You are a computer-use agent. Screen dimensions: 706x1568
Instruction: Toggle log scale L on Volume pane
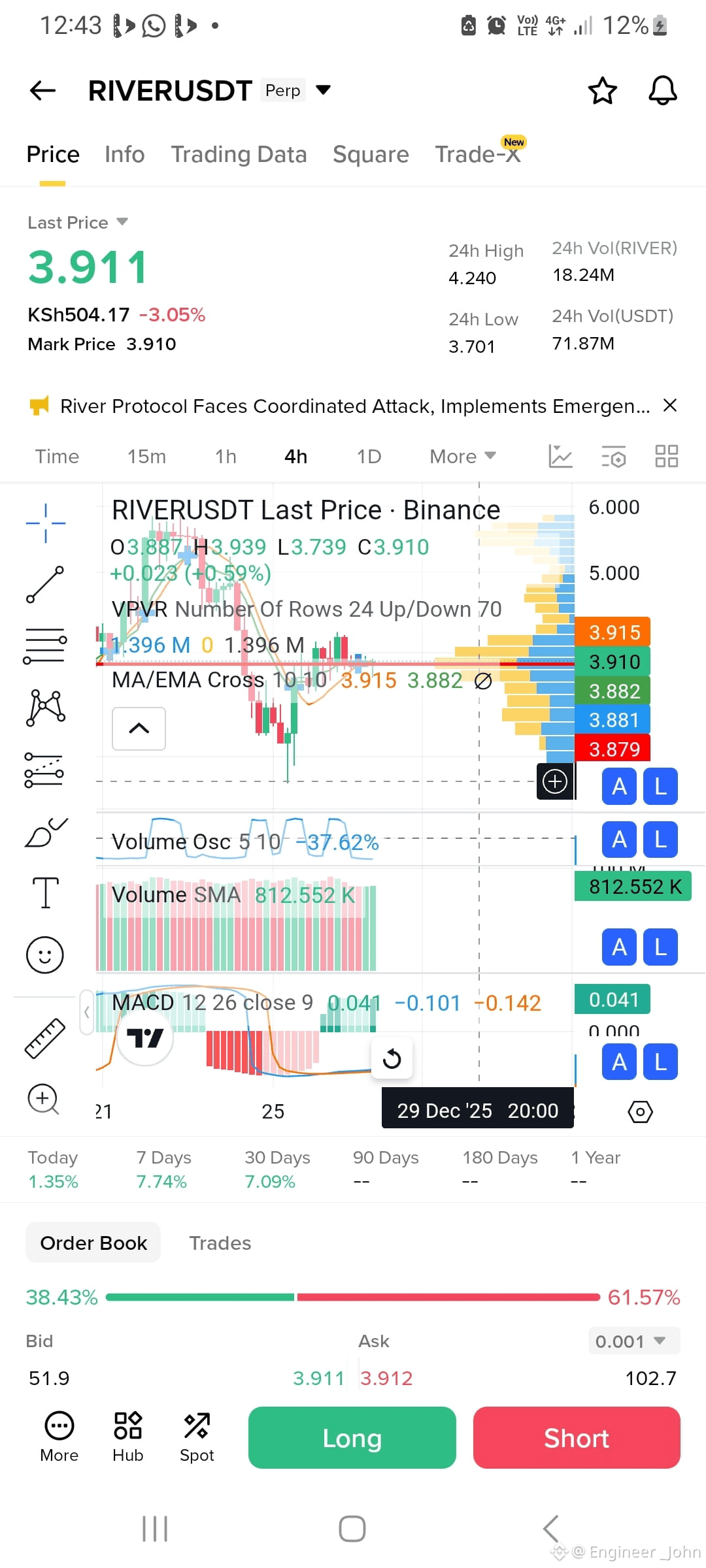(x=660, y=947)
